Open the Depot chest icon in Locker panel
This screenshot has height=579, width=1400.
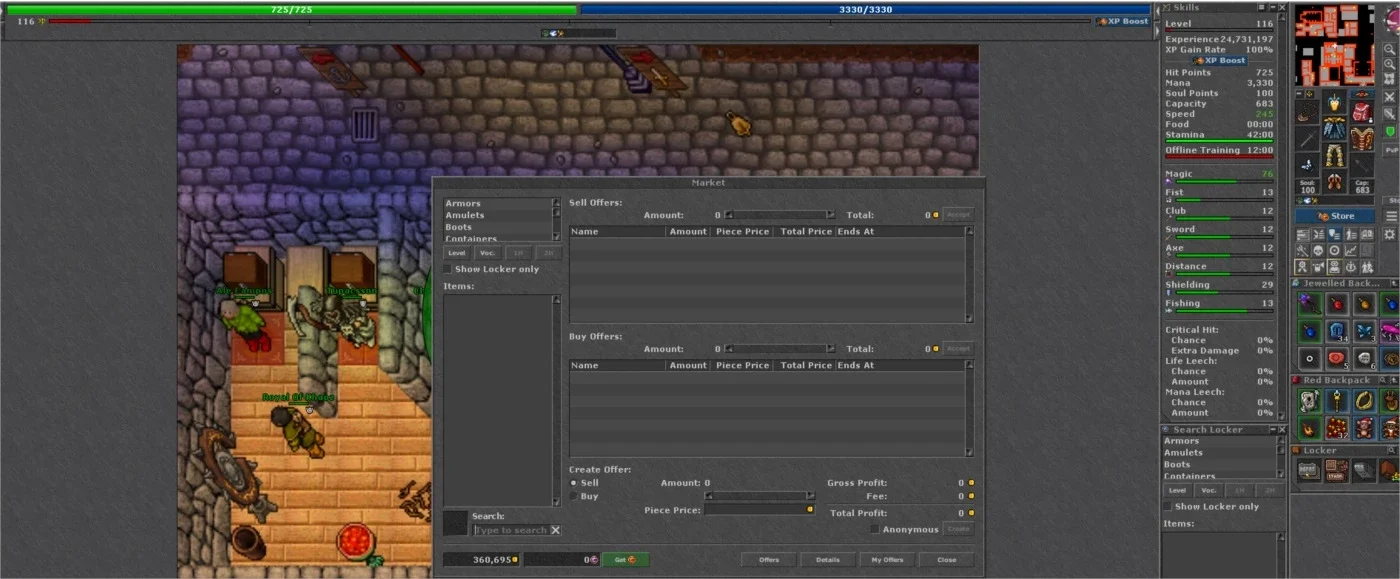[1309, 470]
